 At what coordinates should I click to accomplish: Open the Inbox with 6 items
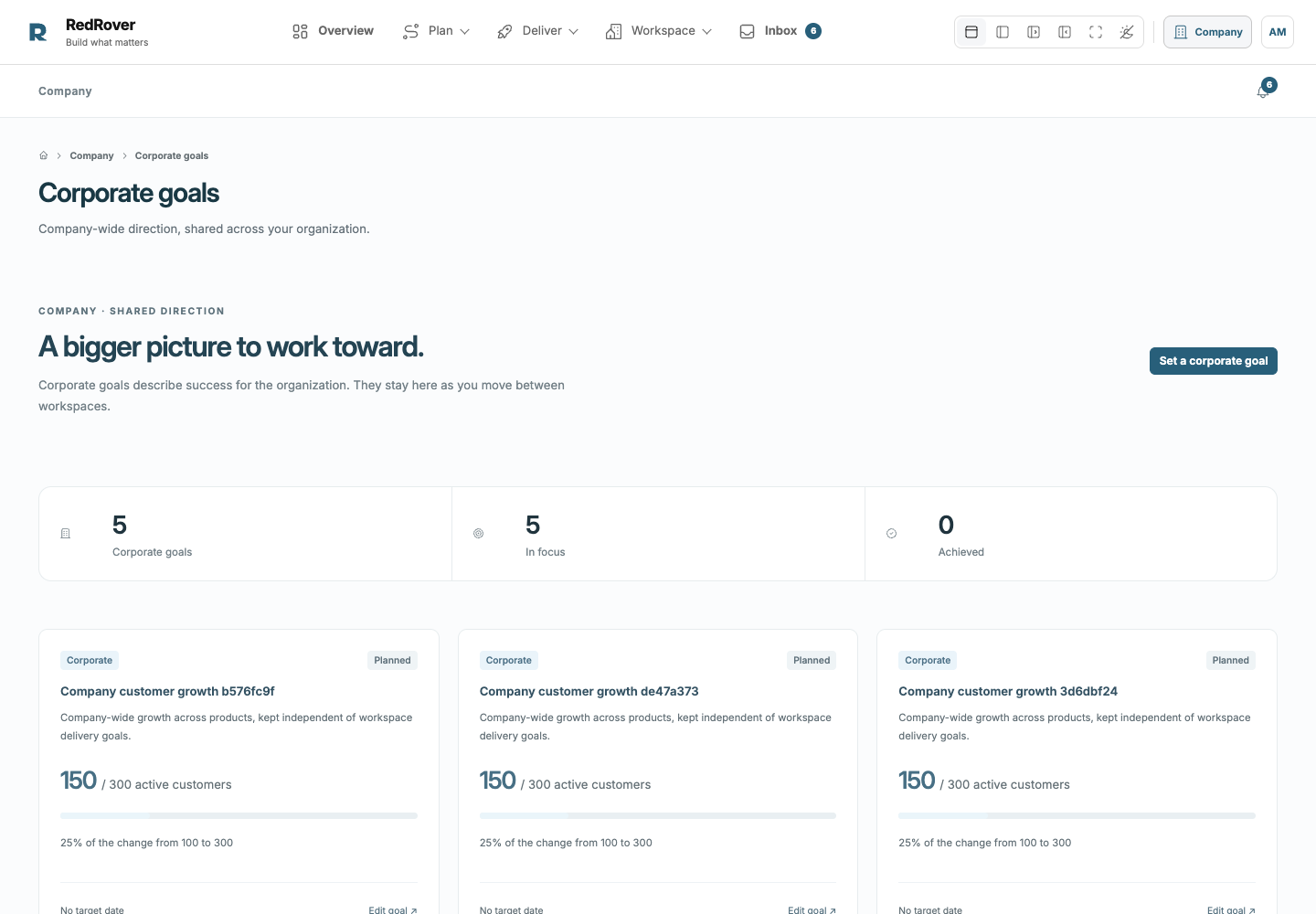(x=780, y=31)
